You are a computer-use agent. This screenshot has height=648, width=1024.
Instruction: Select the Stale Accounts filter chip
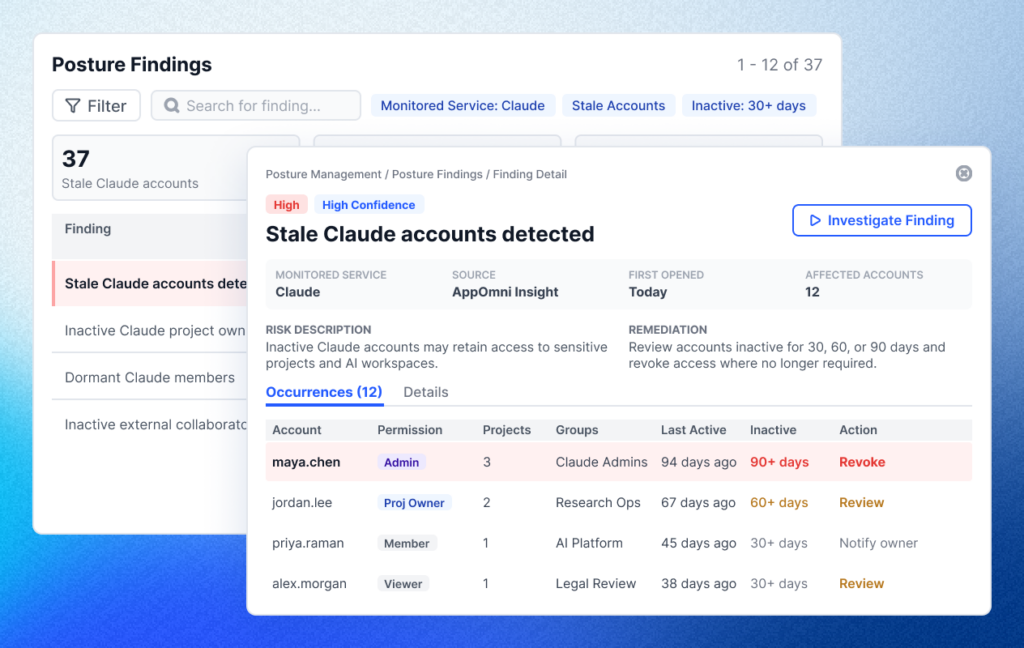(618, 106)
